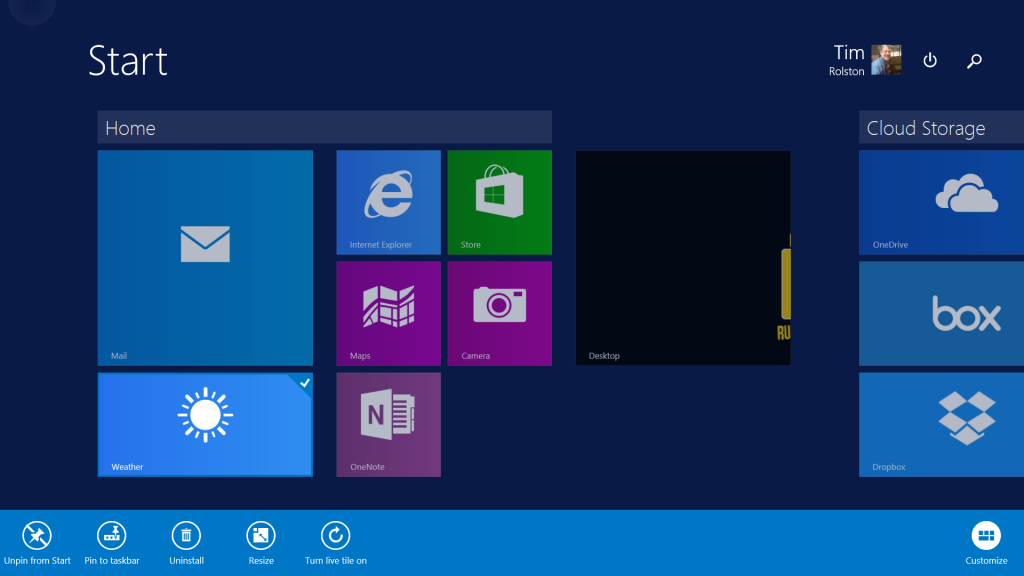The height and width of the screenshot is (576, 1024).
Task: Deselect the Weather tile checkmark
Action: point(305,382)
